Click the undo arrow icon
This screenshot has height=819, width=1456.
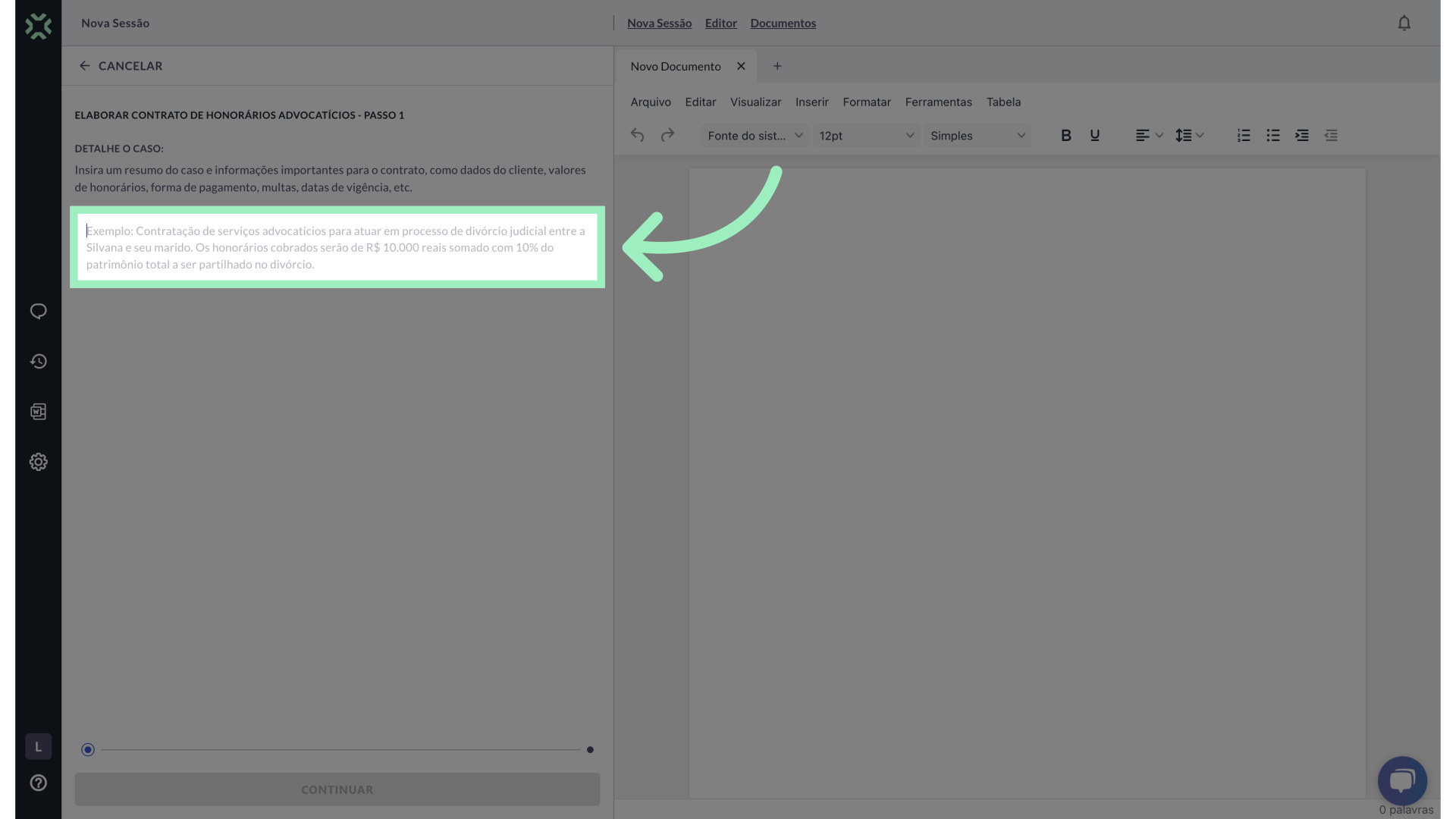click(637, 135)
